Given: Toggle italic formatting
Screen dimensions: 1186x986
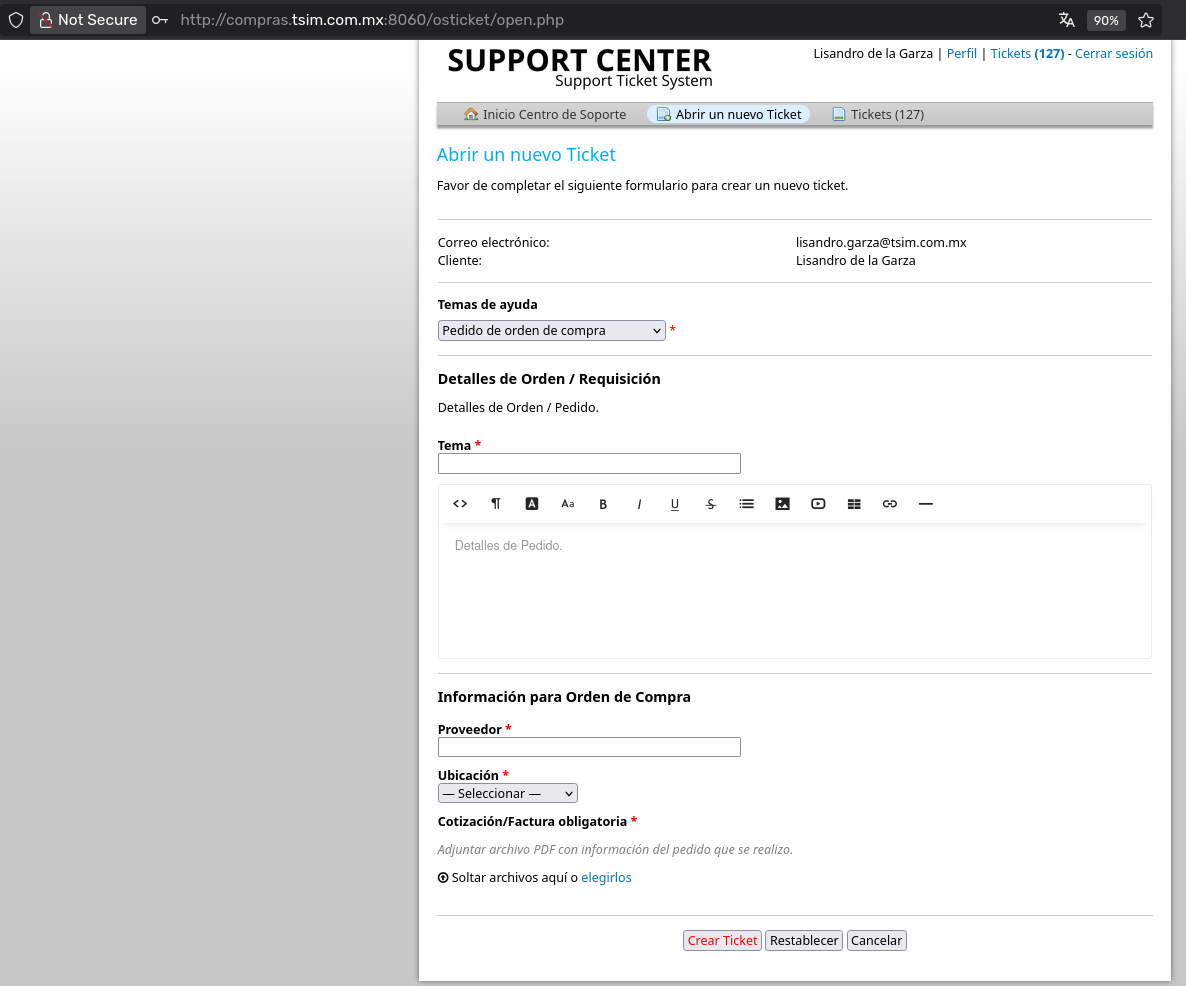Looking at the screenshot, I should point(639,504).
